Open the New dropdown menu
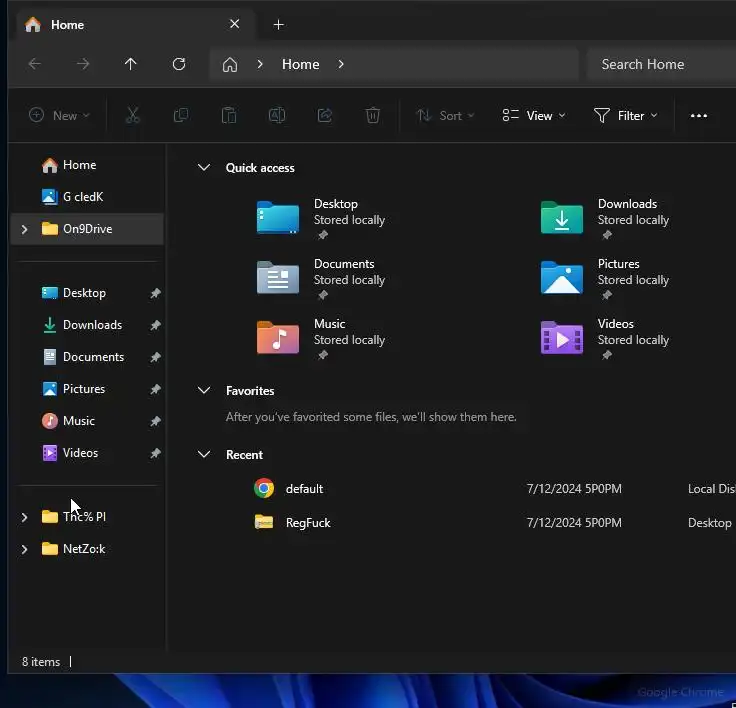The height and width of the screenshot is (708, 736). pos(59,115)
